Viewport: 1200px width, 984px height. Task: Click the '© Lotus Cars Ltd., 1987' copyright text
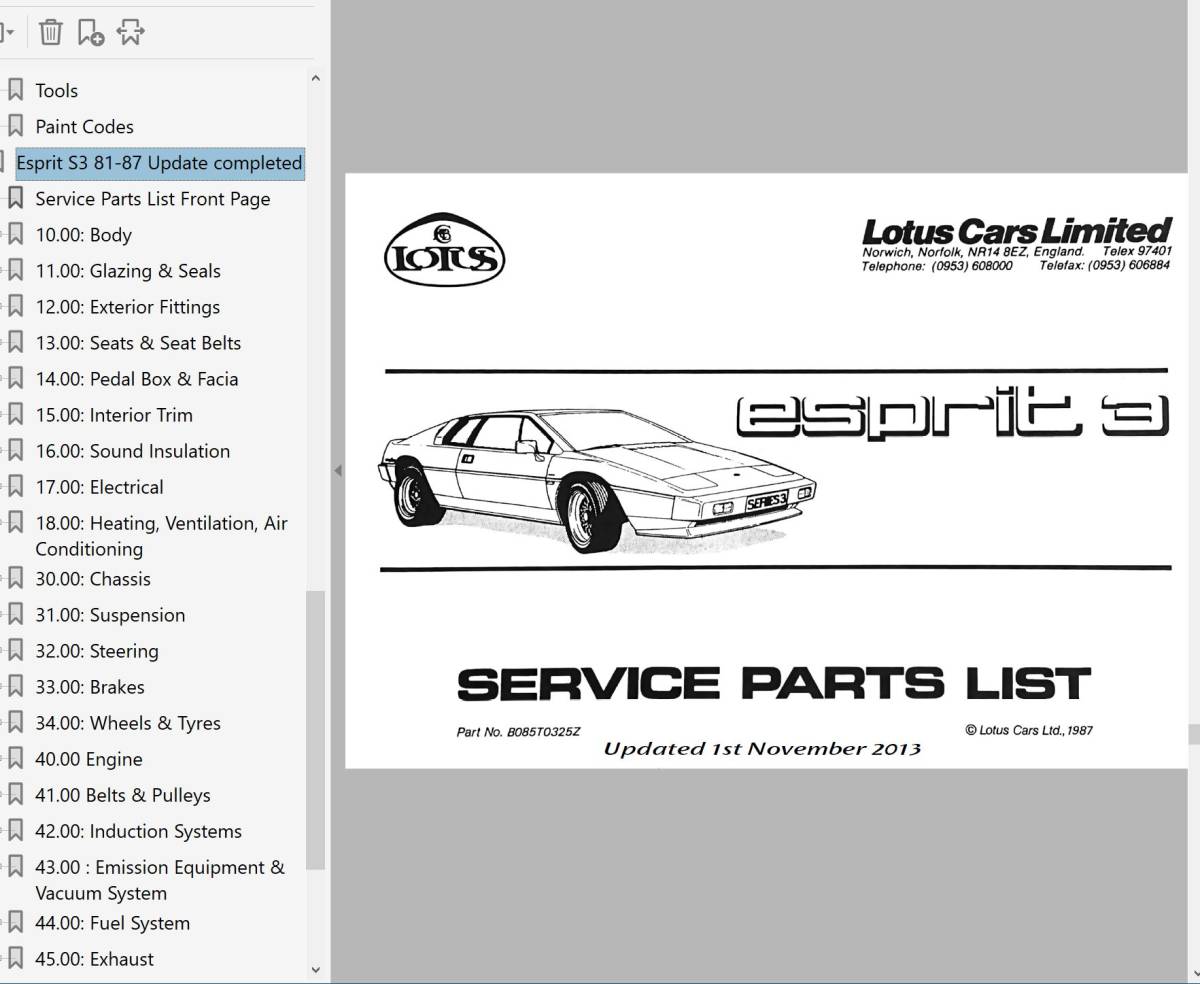coord(1029,730)
